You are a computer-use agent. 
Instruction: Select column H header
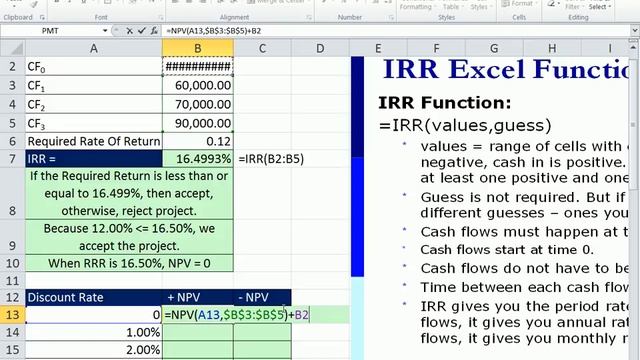(x=552, y=48)
